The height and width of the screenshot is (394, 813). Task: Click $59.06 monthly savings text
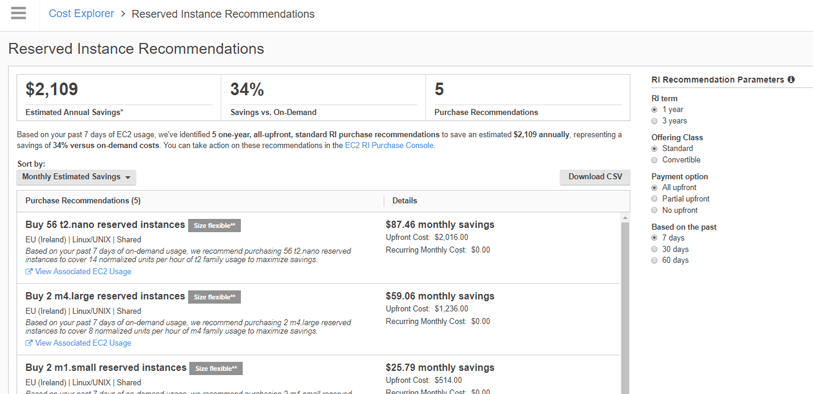[x=440, y=296]
